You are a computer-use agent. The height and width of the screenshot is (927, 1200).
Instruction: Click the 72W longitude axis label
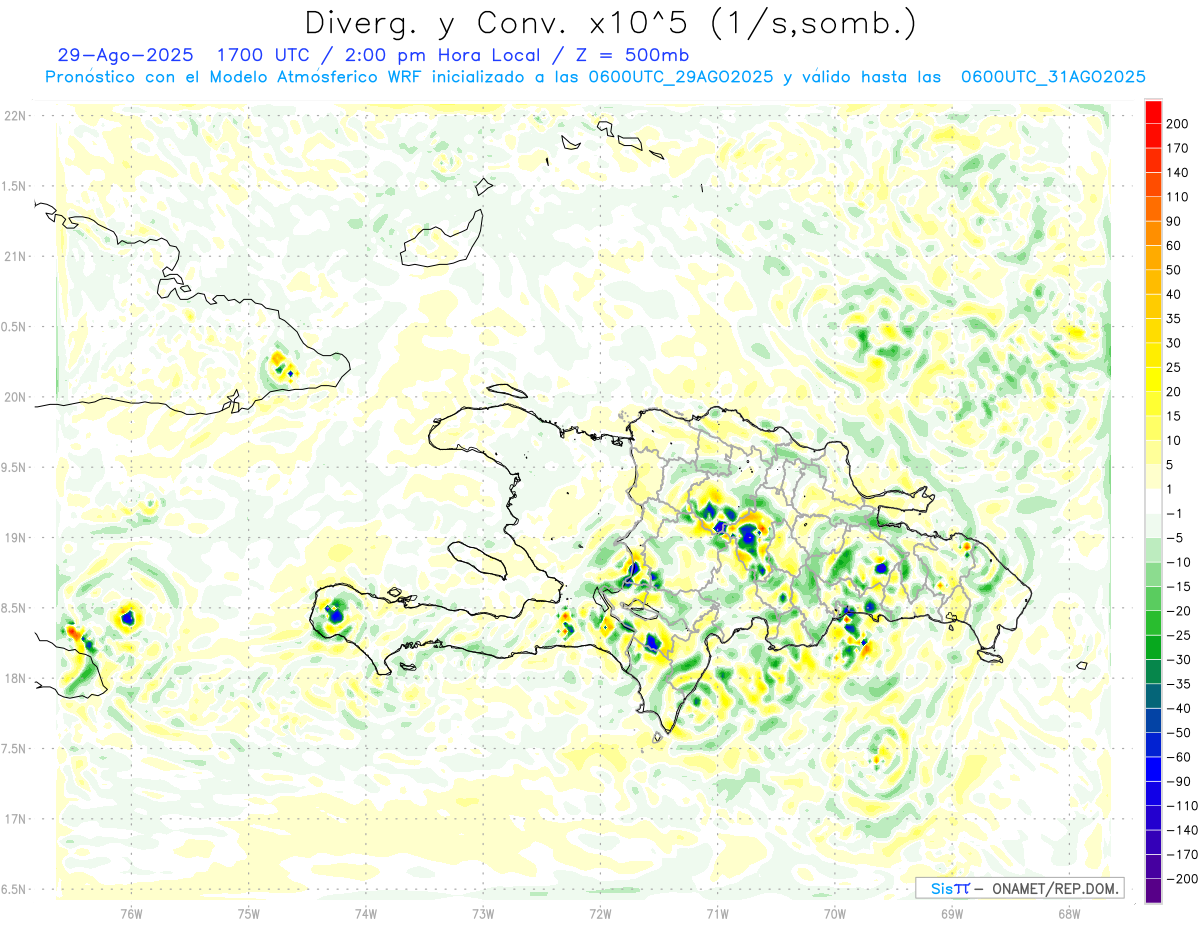[x=600, y=912]
